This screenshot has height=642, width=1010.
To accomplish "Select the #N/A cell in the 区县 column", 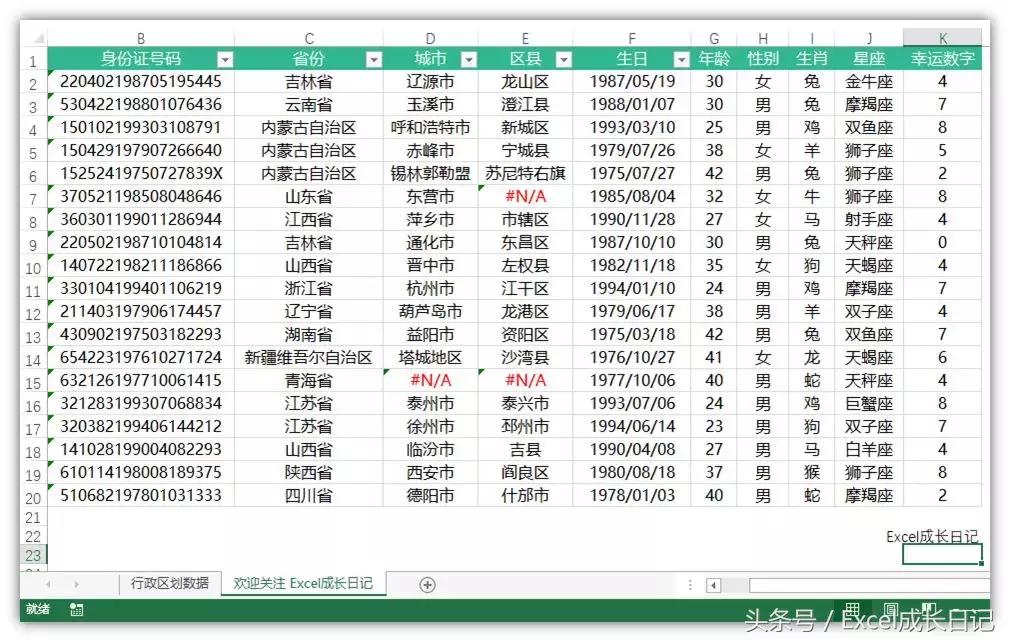I will click(525, 196).
